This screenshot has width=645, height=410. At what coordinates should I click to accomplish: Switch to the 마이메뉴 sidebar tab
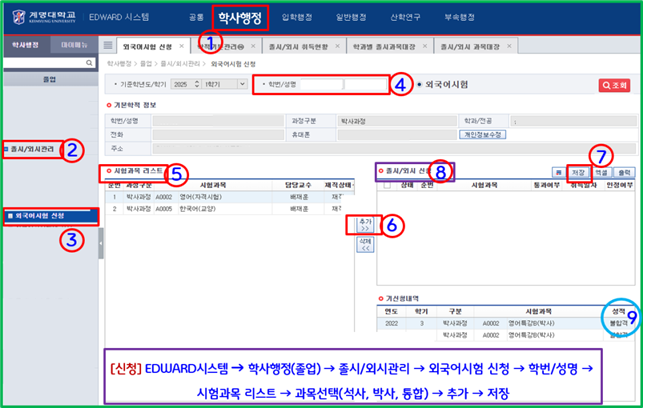click(71, 46)
